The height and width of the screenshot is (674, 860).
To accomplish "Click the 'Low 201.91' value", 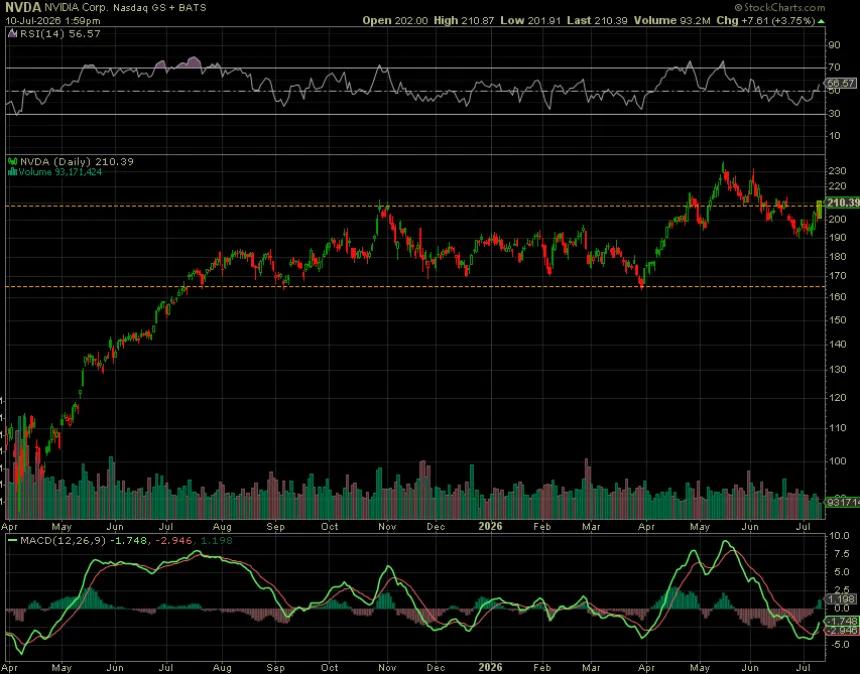I will coord(530,20).
